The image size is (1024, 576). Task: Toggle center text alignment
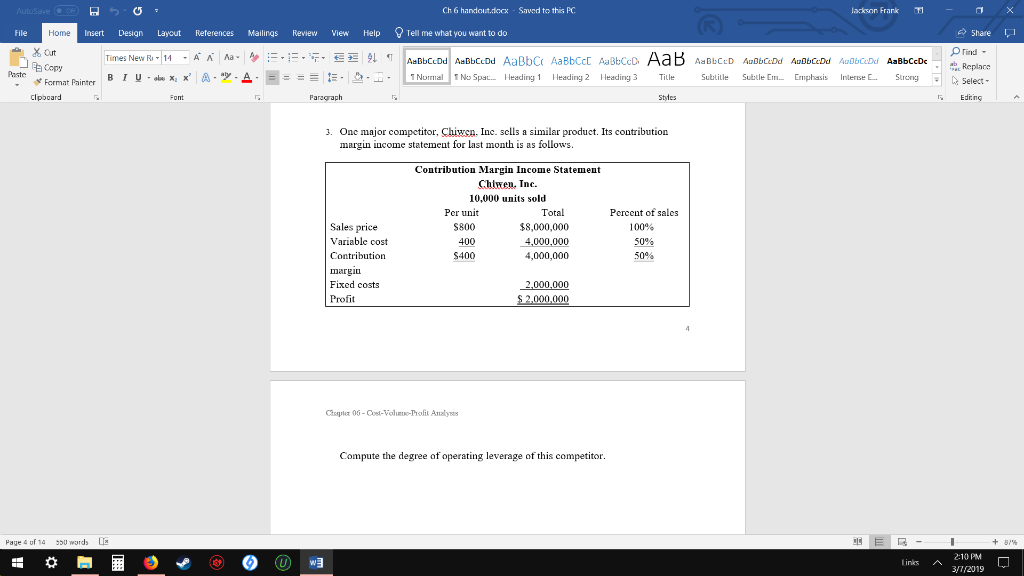[x=286, y=77]
